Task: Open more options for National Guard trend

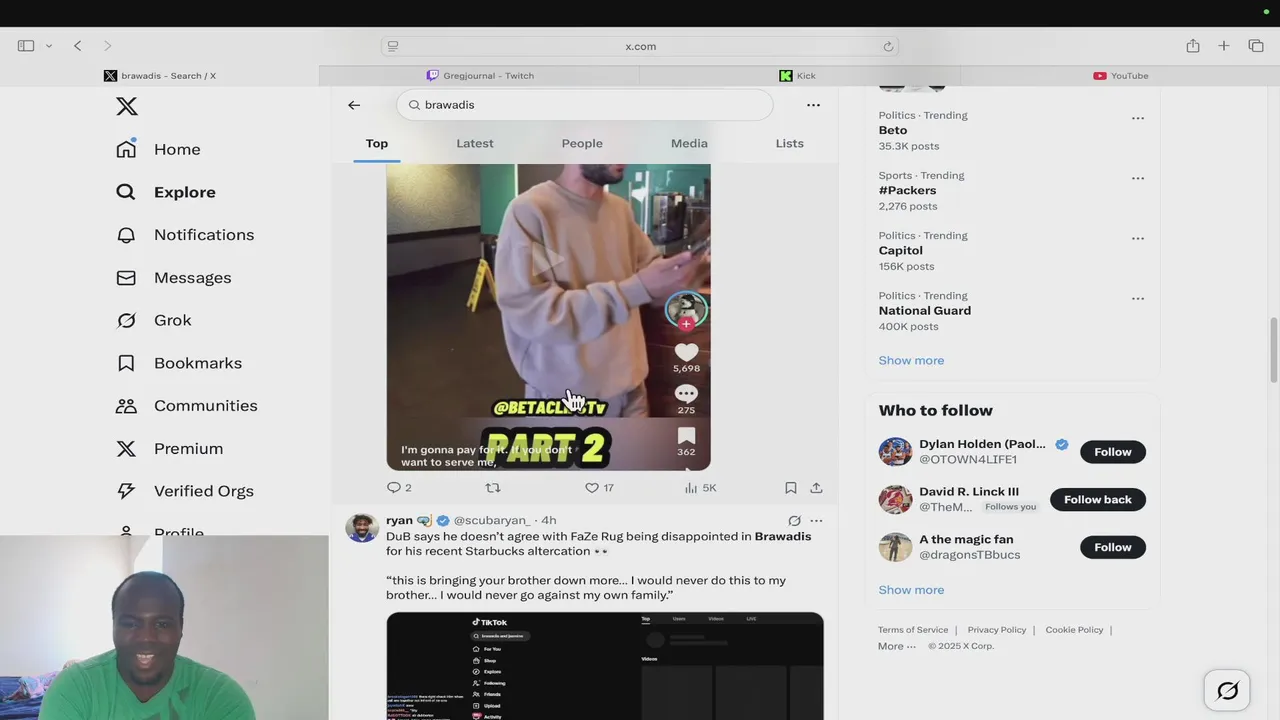Action: [x=1138, y=298]
